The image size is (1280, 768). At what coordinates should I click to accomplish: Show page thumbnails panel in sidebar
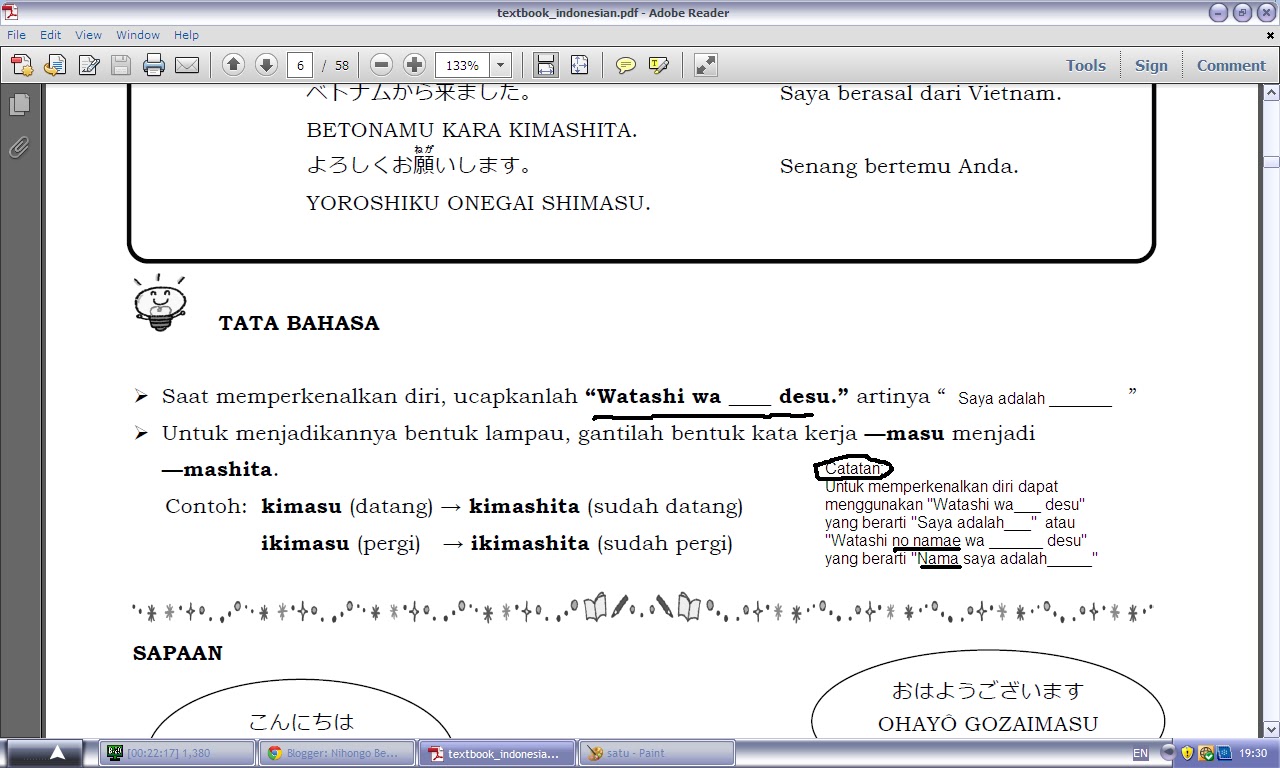tap(19, 104)
